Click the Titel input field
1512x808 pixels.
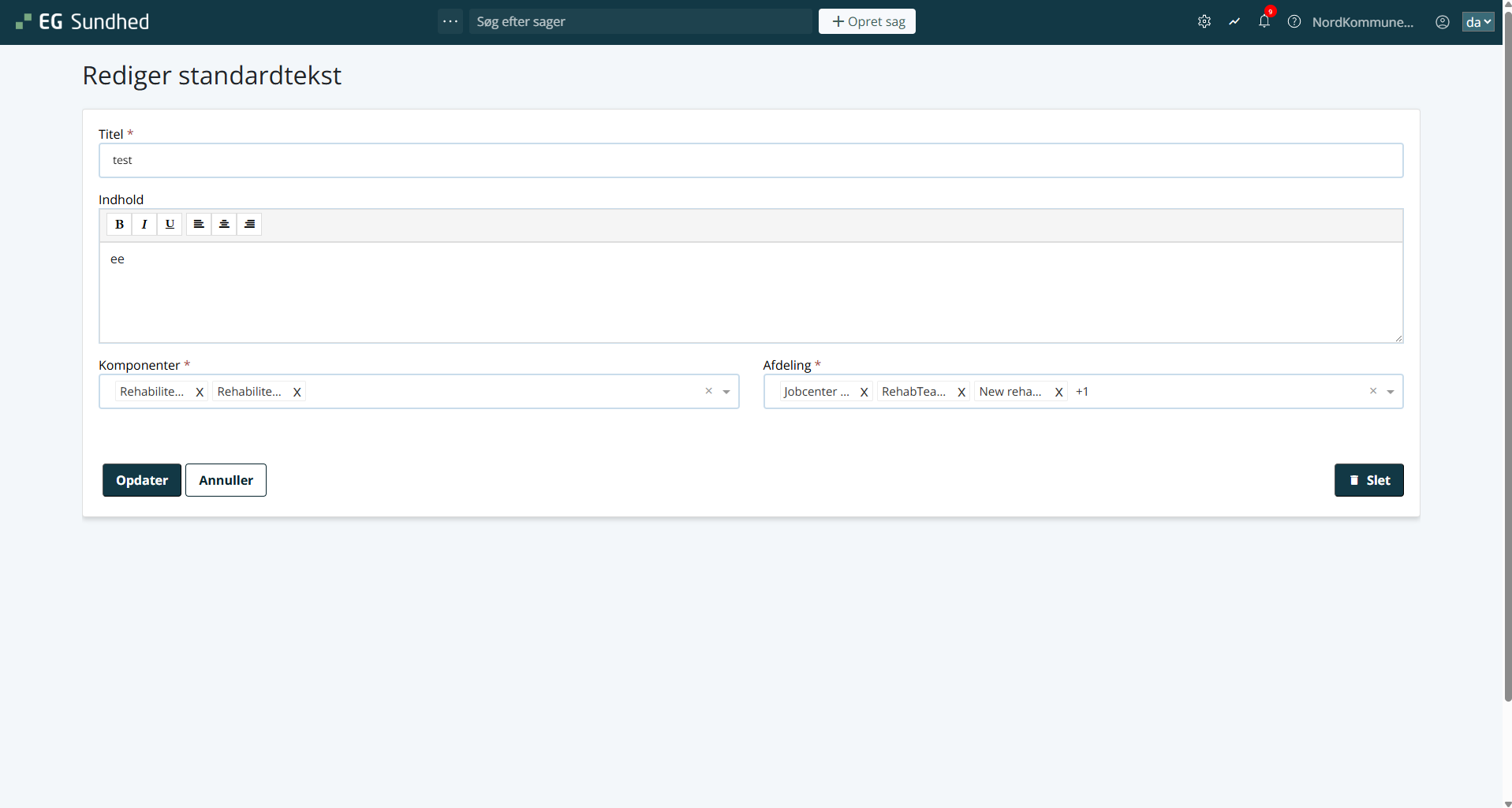click(750, 160)
